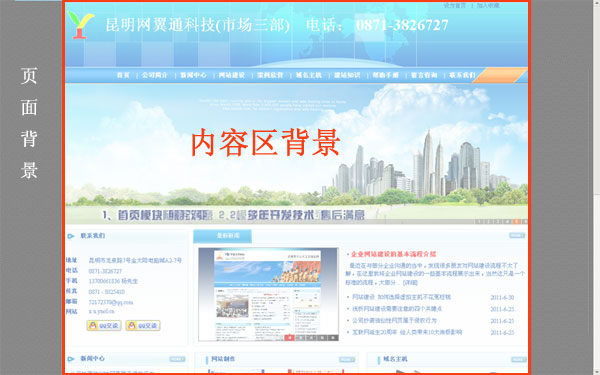Click the right QQ交谈 chat button
Screen dimensions: 600x375
click(x=143, y=326)
